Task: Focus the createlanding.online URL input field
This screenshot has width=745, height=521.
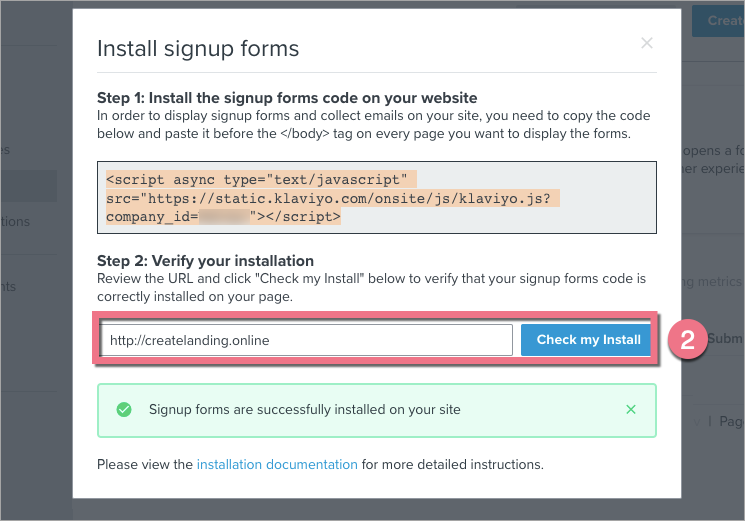Action: coord(306,340)
